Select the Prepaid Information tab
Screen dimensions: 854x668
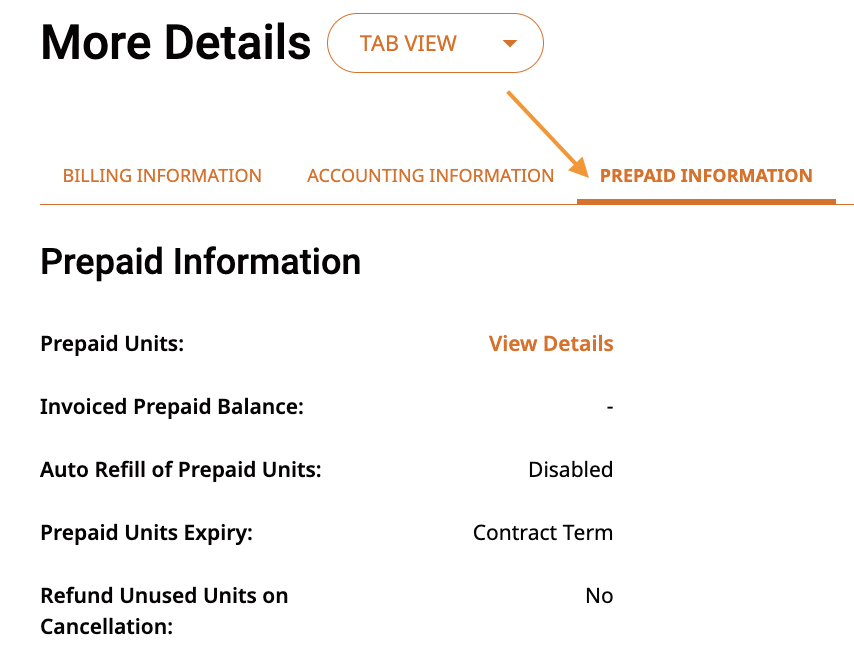tap(706, 176)
